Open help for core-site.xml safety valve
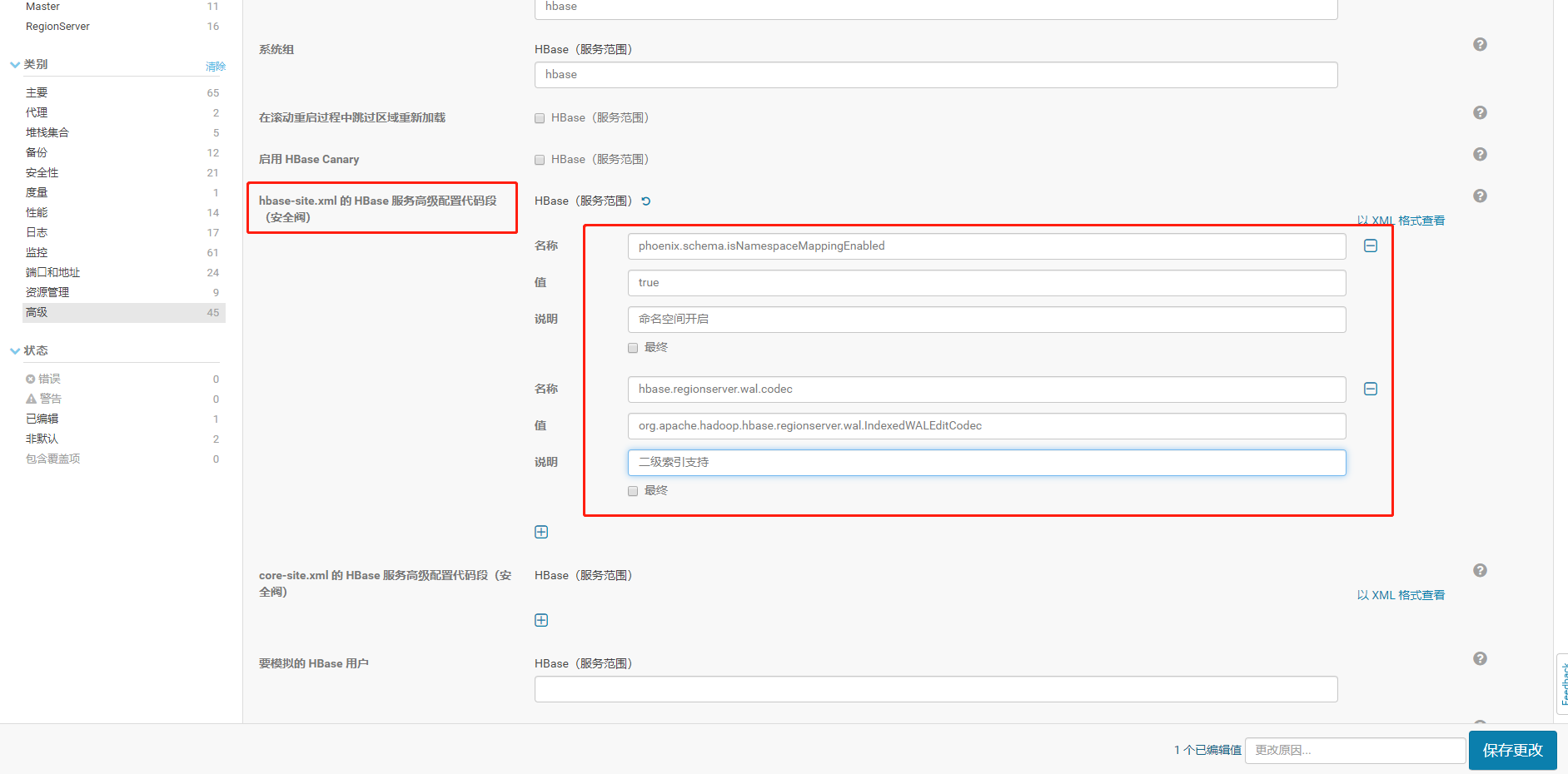Screen dimensions: 1568x774 point(1480,570)
